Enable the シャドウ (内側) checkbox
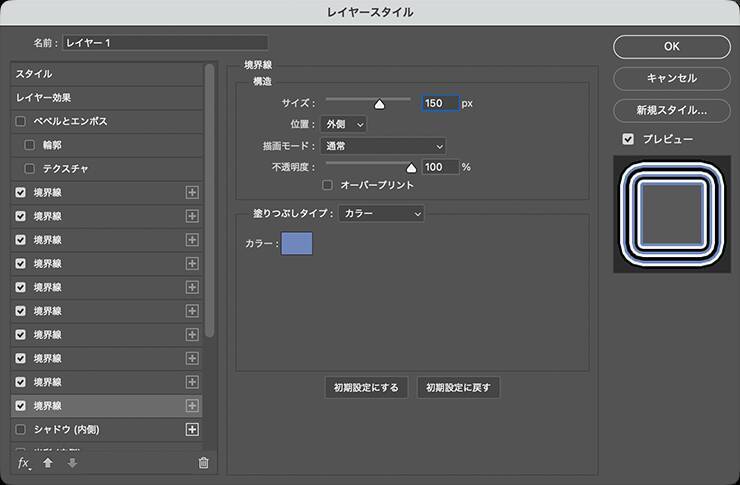 20,429
